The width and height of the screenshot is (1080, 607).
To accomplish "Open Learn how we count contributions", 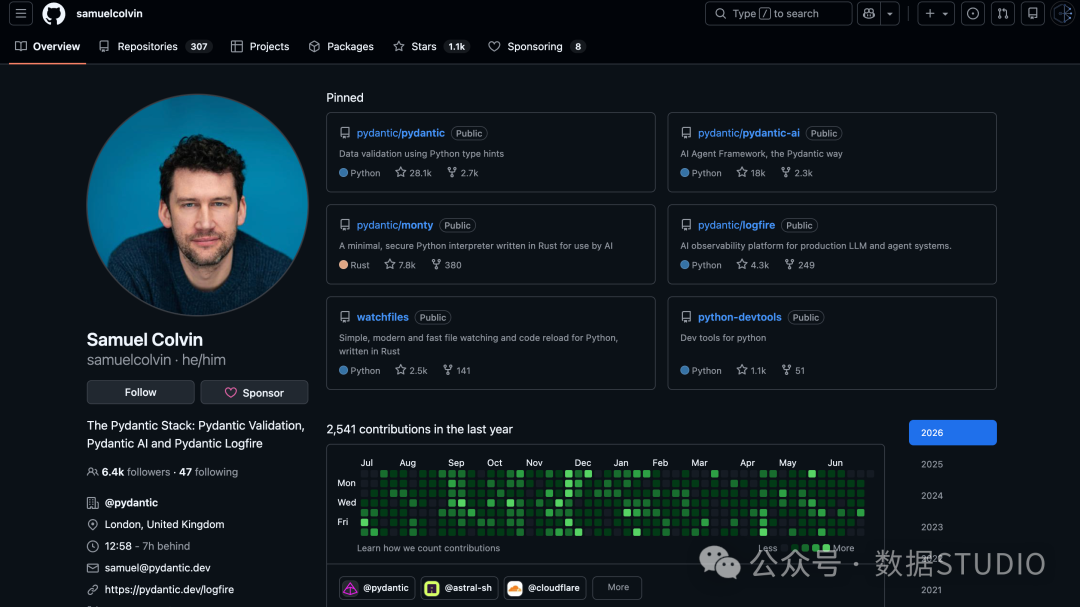I will (428, 548).
